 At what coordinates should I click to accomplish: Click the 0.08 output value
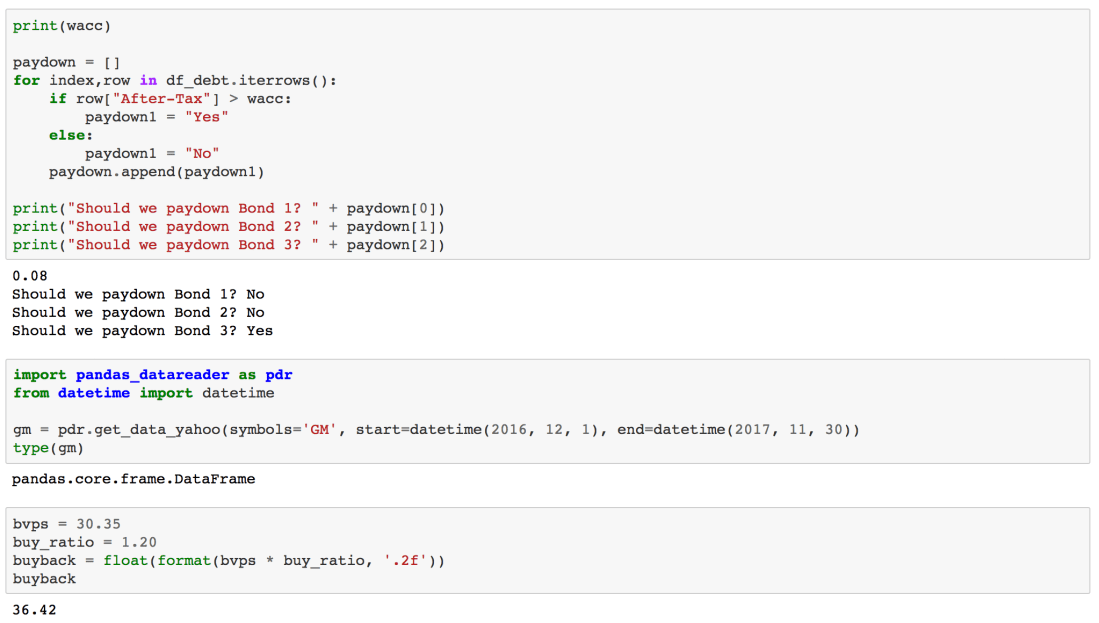coord(30,276)
